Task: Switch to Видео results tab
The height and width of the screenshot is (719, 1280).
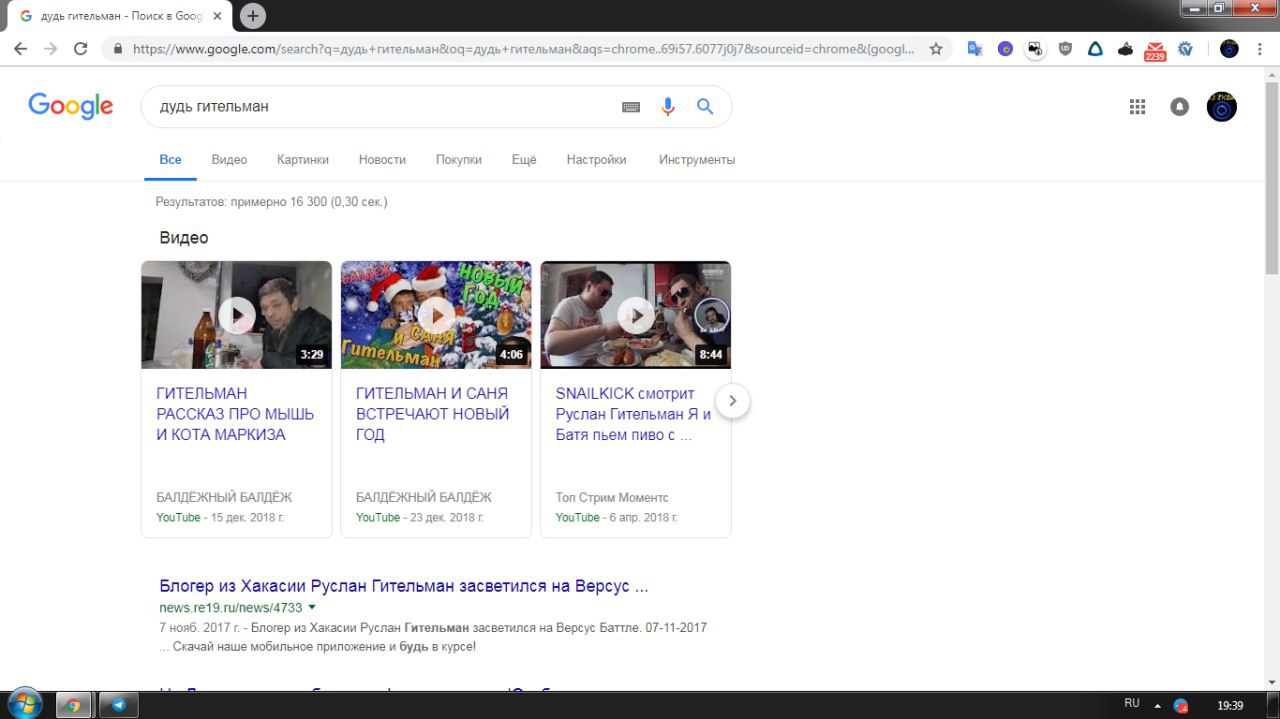Action: 229,160
